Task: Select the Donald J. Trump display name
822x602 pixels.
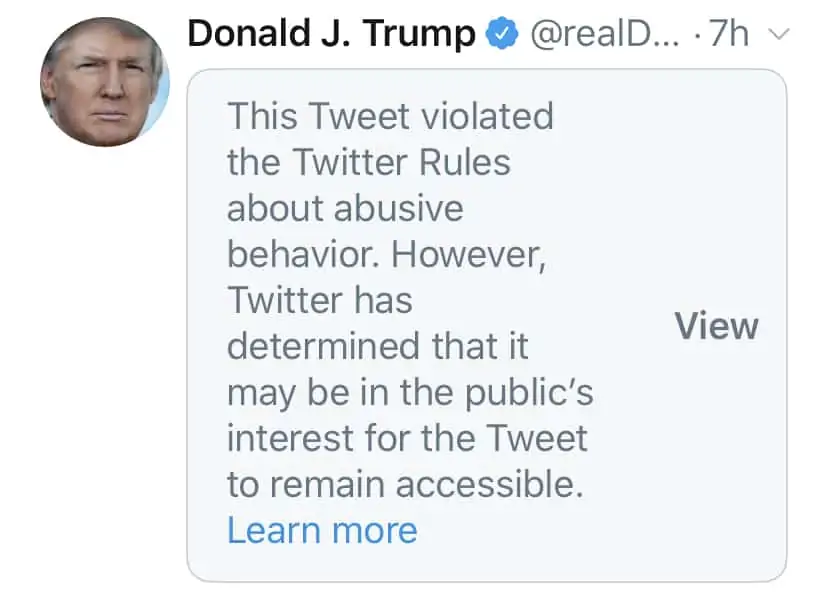Action: click(x=331, y=33)
